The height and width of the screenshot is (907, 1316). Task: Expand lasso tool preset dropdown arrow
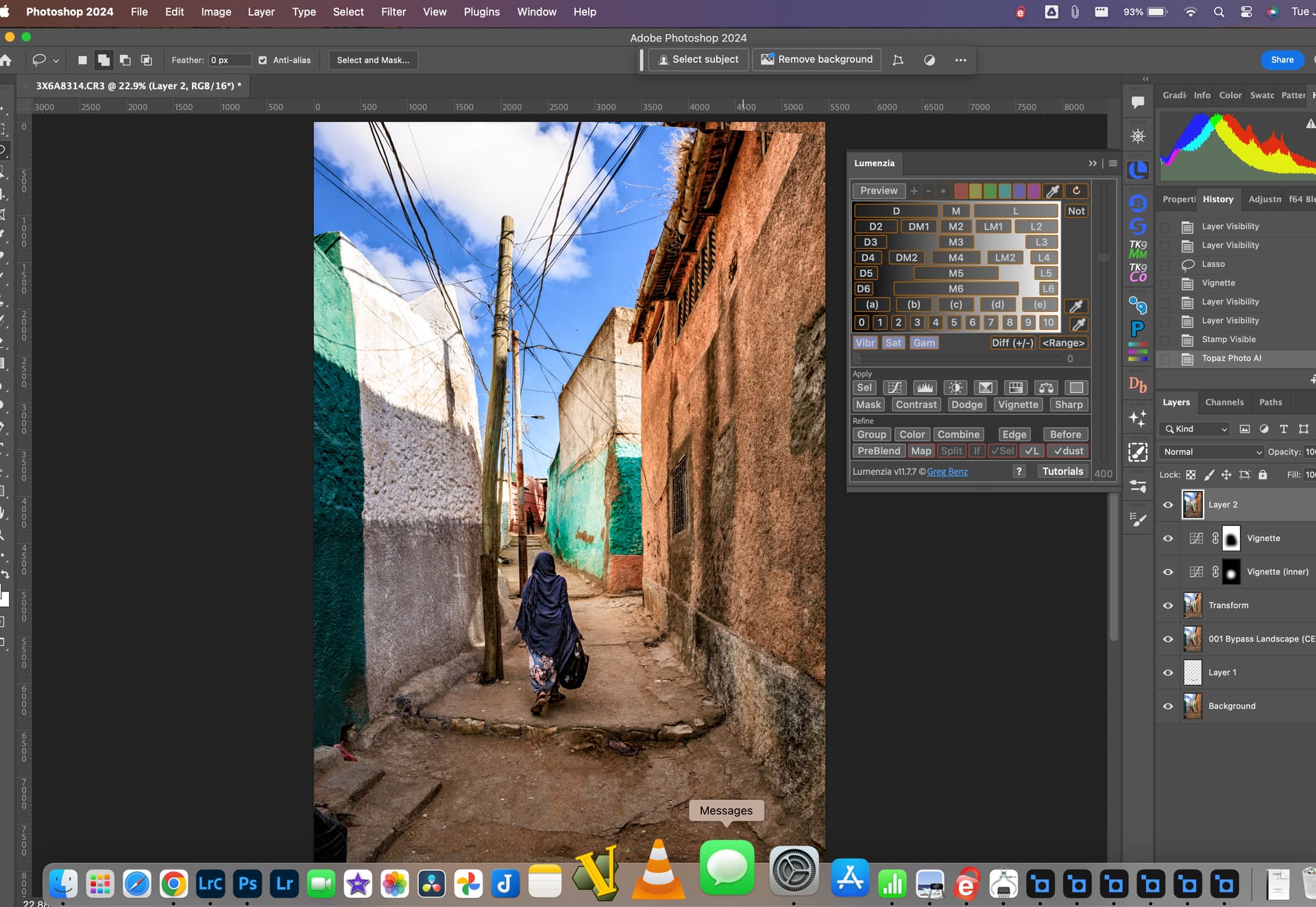(x=56, y=61)
